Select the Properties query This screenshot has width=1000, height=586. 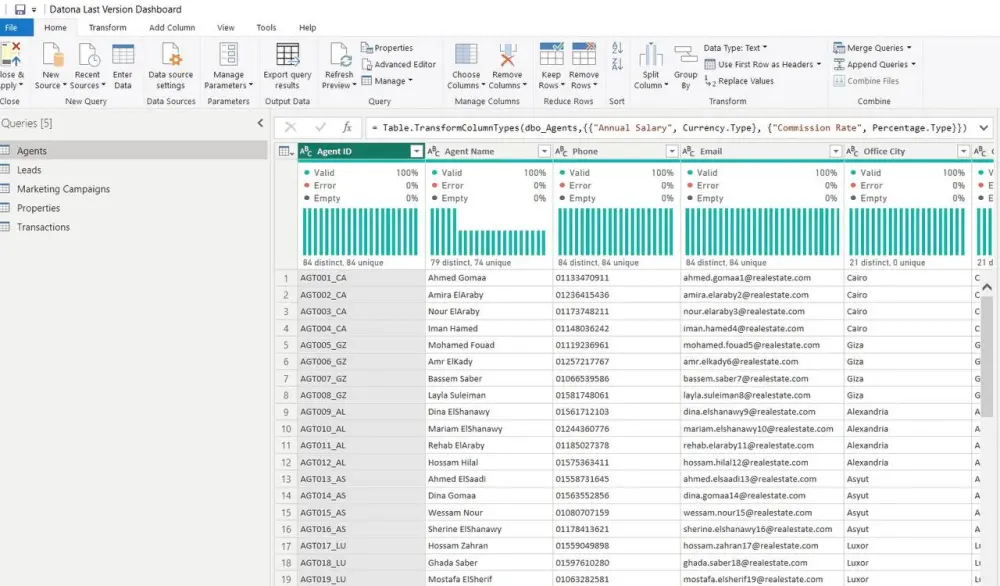133,208
